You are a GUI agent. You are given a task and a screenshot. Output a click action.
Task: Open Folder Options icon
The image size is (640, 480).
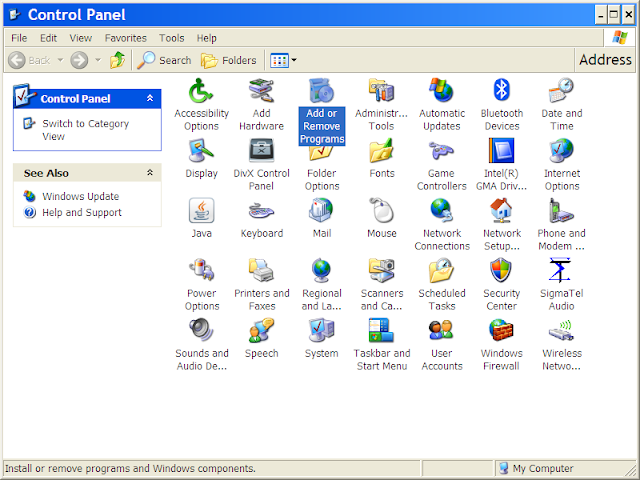tap(322, 154)
